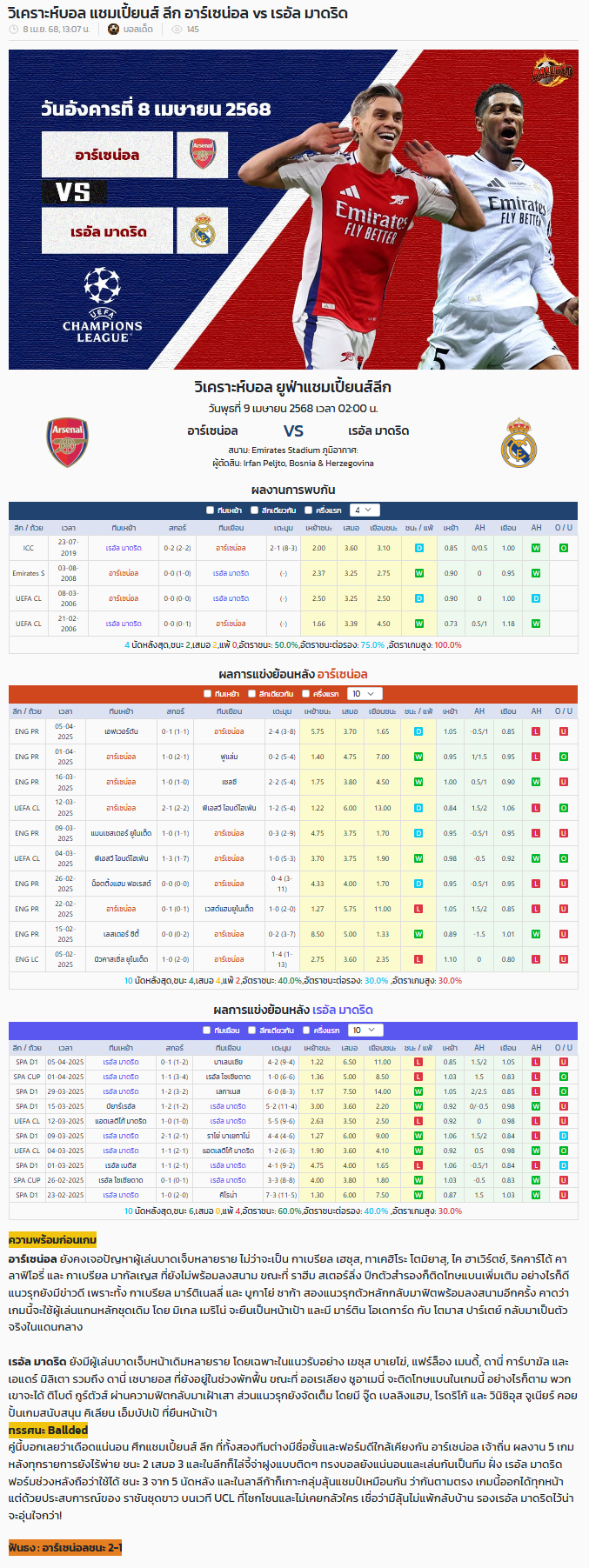Click the W result badge in Emirates S row
This screenshot has width=589, height=1568.
(x=418, y=573)
